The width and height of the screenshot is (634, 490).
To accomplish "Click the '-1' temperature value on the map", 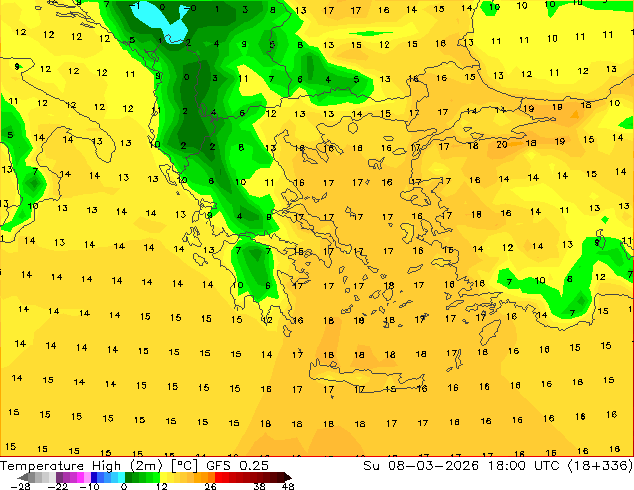I will tap(135, 6).
